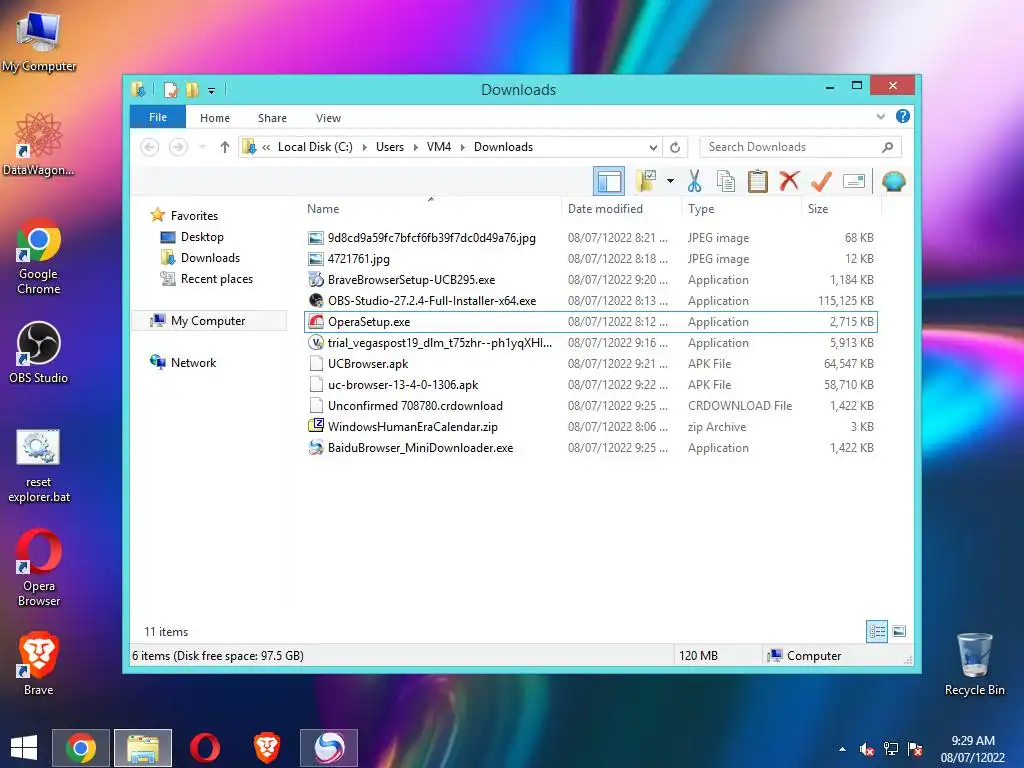Click Local Disk (C:) in breadcrumb path
Viewport: 1024px width, 768px height.
pyautogui.click(x=315, y=147)
